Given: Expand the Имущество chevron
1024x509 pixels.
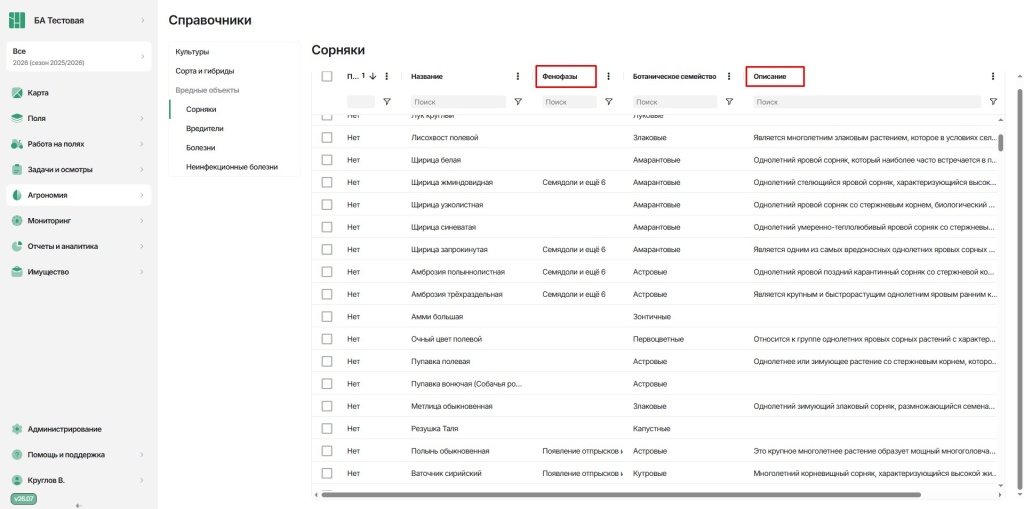Looking at the screenshot, I should click(142, 272).
